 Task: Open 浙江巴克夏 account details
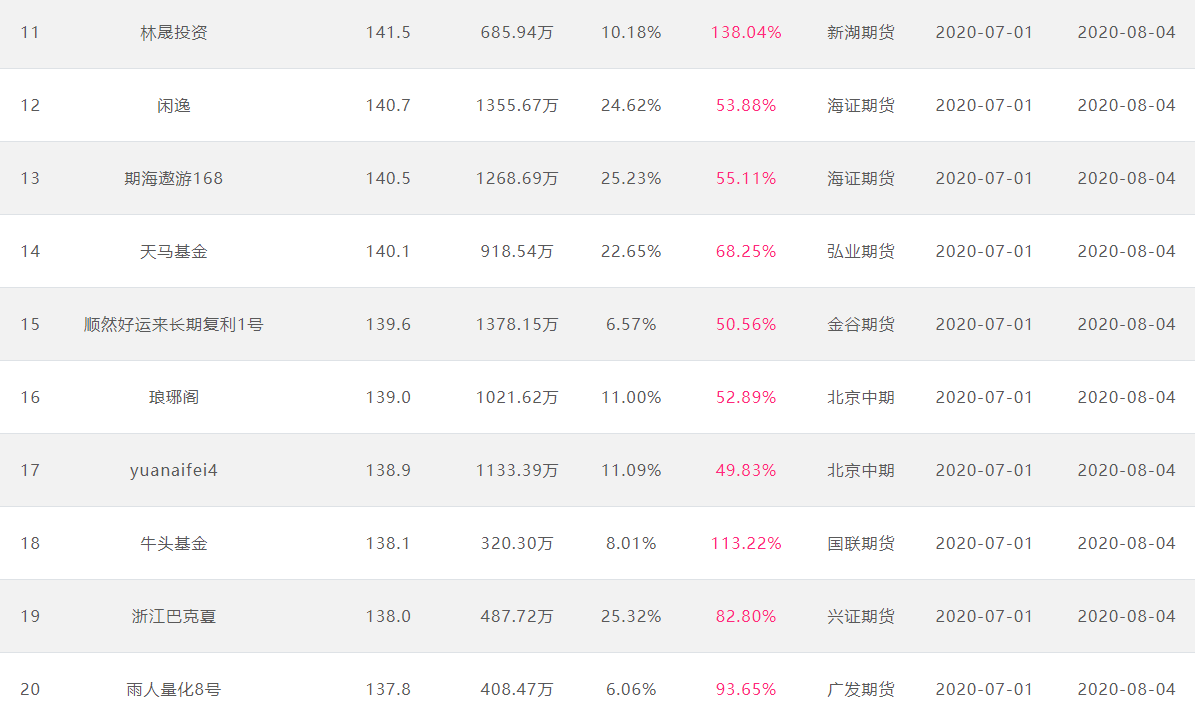click(174, 616)
